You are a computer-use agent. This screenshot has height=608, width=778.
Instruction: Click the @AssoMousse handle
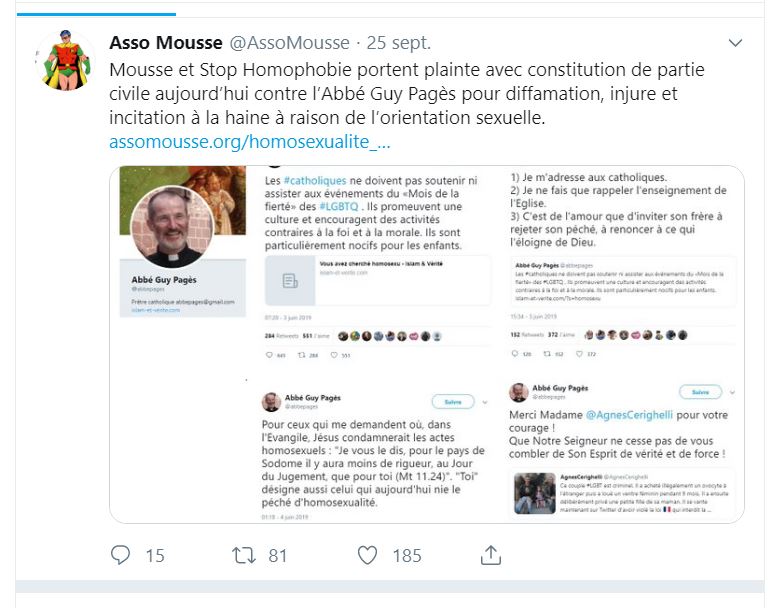(289, 43)
